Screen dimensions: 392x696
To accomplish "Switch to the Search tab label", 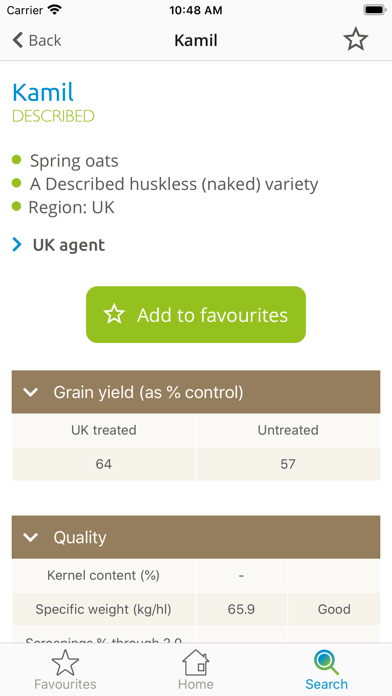I will [326, 684].
